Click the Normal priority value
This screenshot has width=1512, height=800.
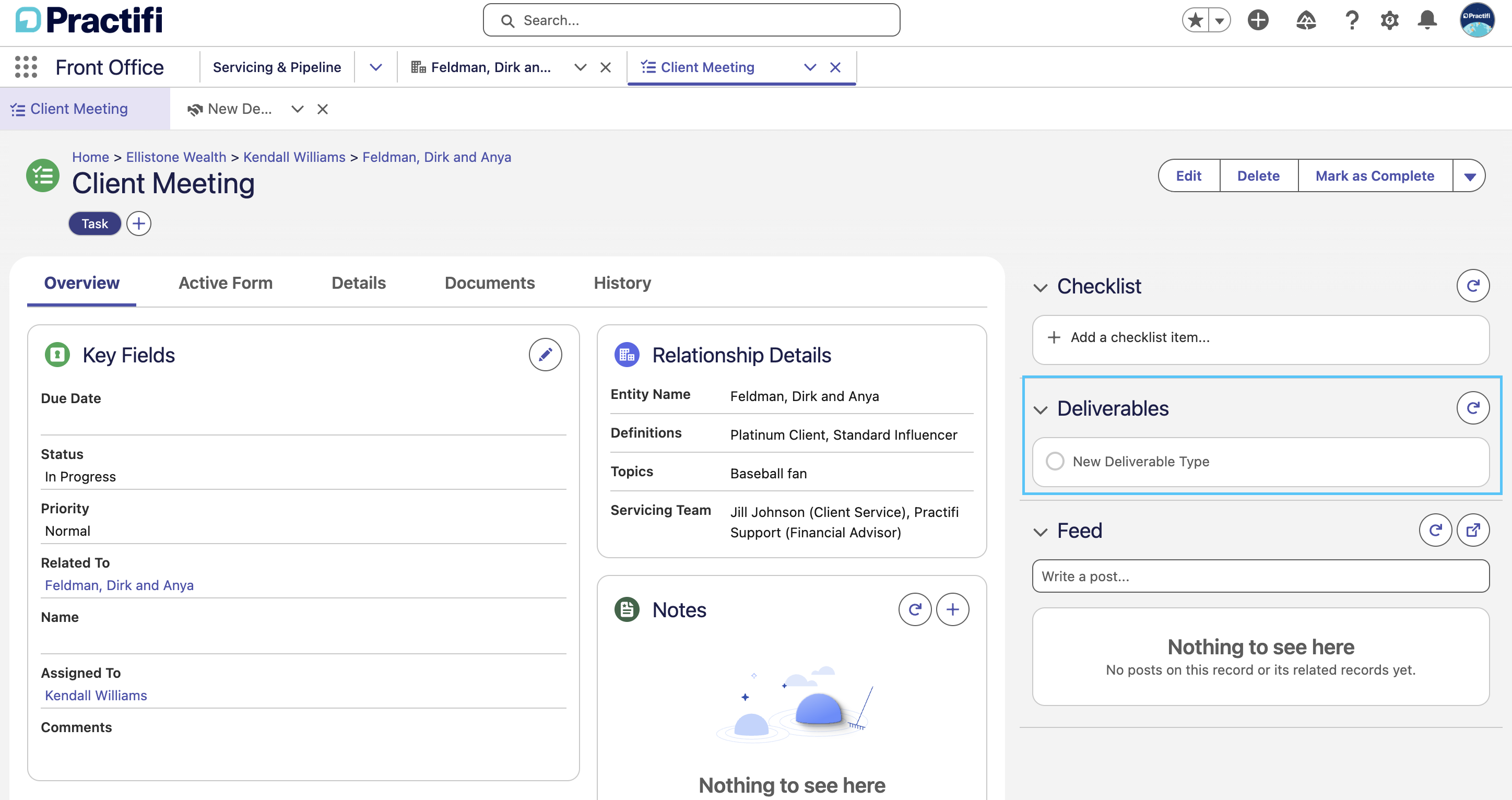click(x=67, y=531)
